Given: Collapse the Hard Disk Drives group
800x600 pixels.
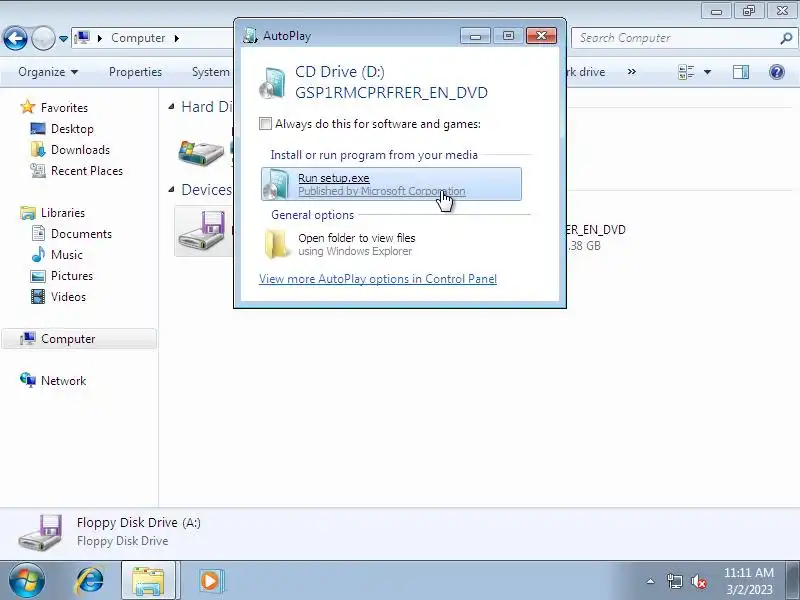Looking at the screenshot, I should pos(171,107).
